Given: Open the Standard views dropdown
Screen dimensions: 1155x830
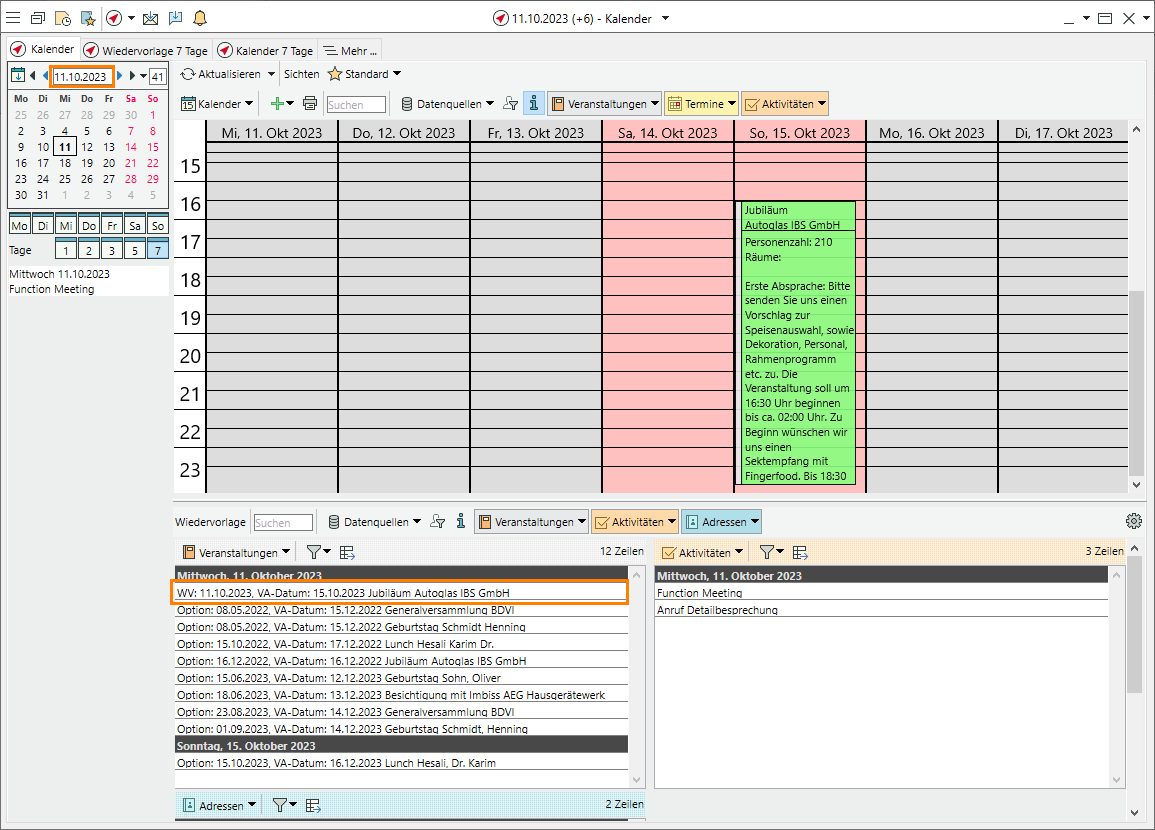Looking at the screenshot, I should (x=365, y=74).
